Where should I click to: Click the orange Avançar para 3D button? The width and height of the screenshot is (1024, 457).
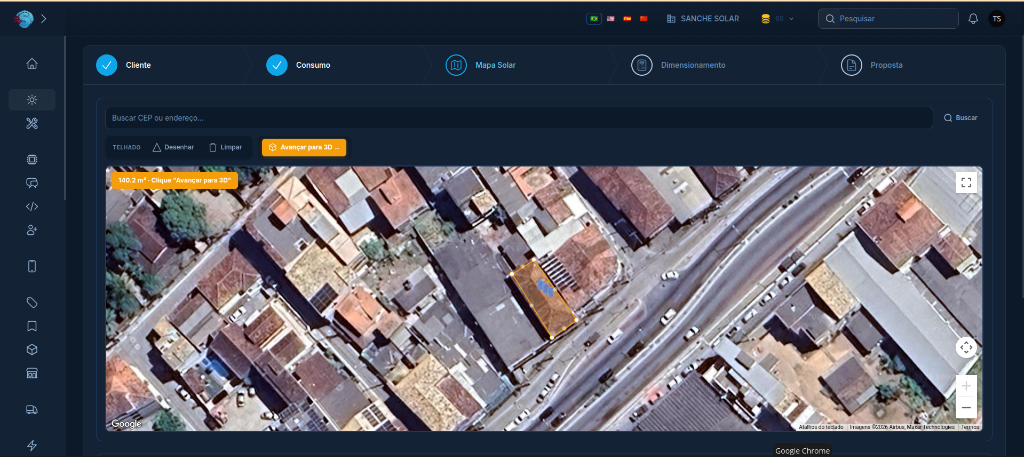click(304, 148)
